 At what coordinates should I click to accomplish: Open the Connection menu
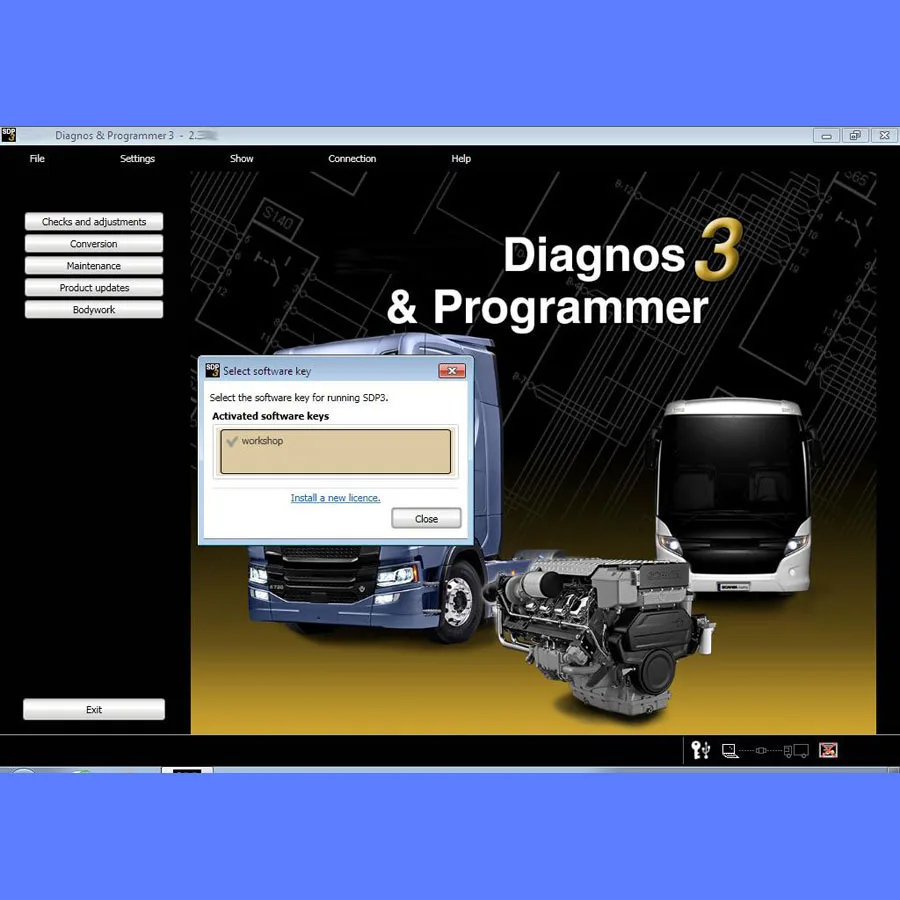coord(352,158)
